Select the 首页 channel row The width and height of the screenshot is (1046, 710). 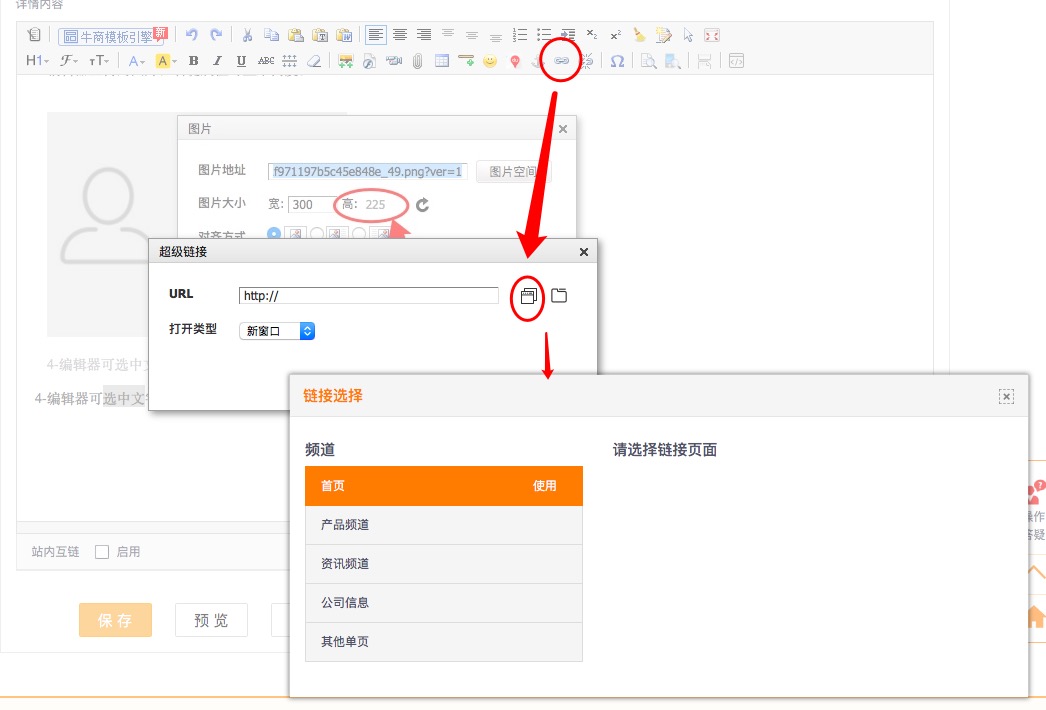pos(444,486)
